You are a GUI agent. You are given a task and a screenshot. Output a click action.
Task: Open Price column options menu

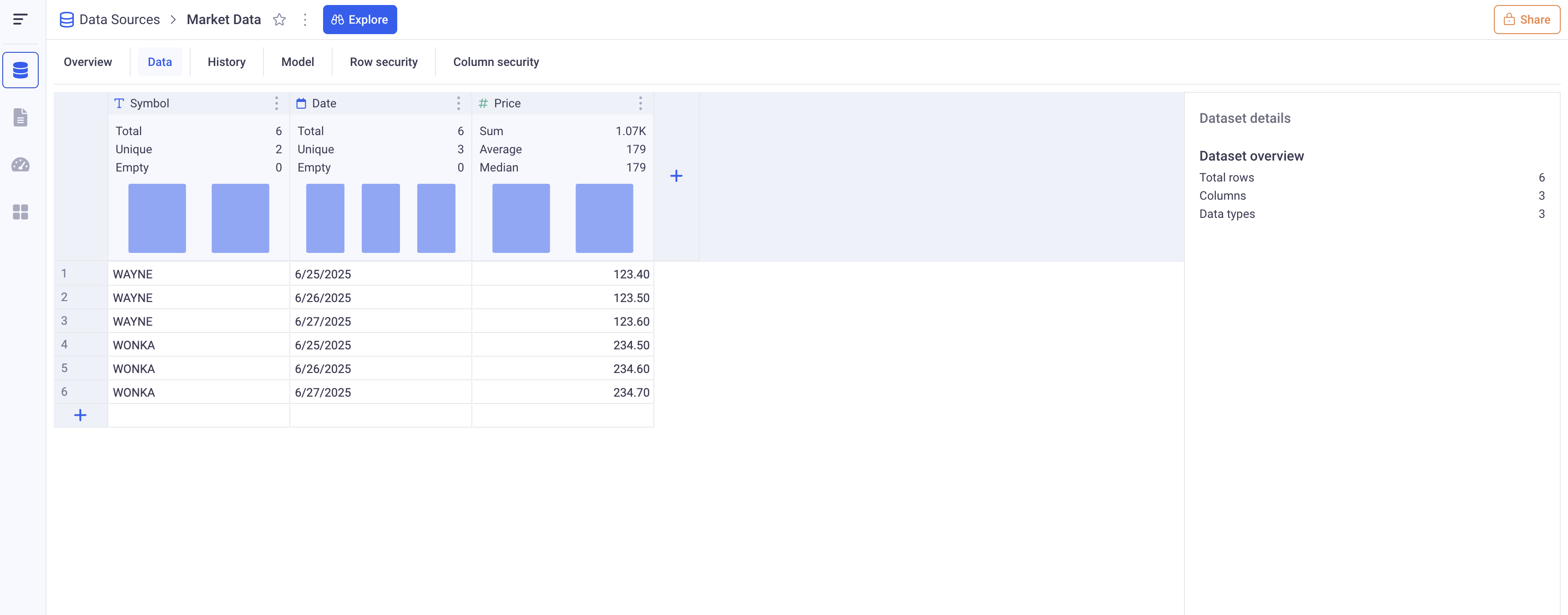click(640, 103)
